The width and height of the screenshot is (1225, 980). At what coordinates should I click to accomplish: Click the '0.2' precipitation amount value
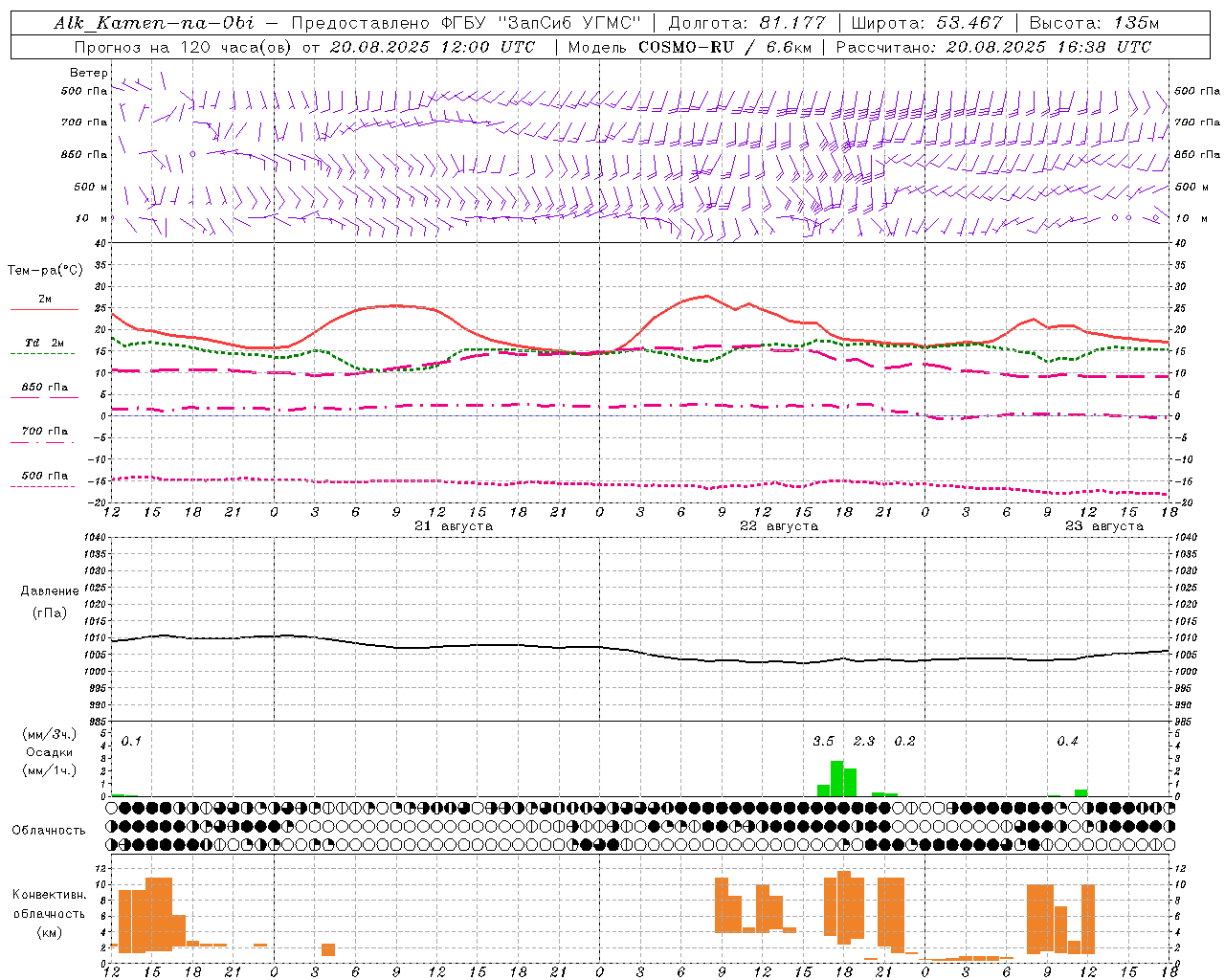[x=904, y=741]
